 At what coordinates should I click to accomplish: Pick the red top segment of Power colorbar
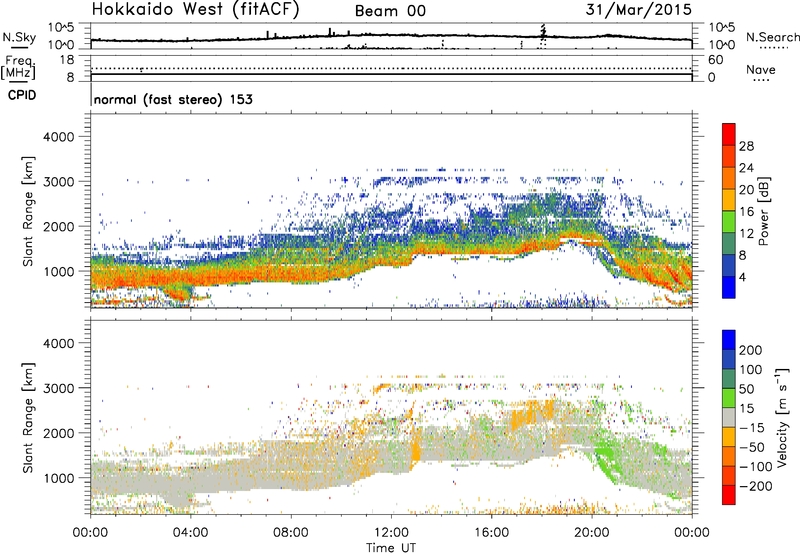729,134
